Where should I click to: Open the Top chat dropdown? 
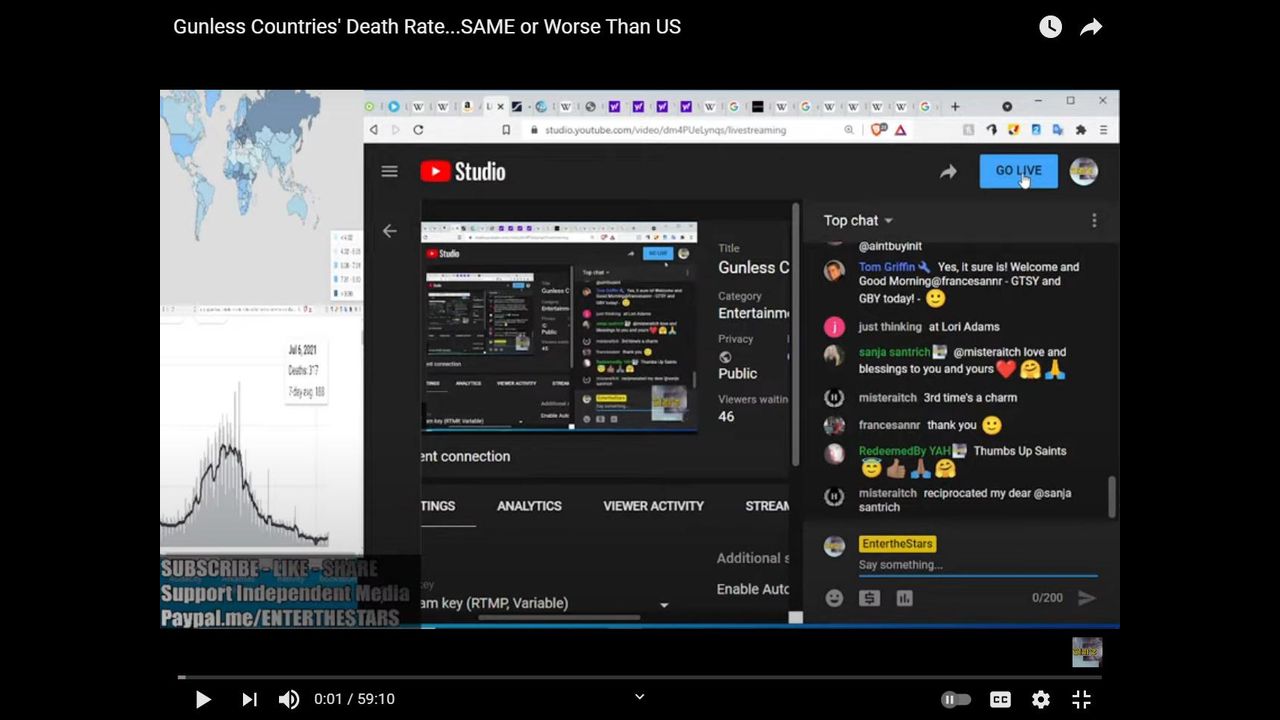pyautogui.click(x=858, y=220)
